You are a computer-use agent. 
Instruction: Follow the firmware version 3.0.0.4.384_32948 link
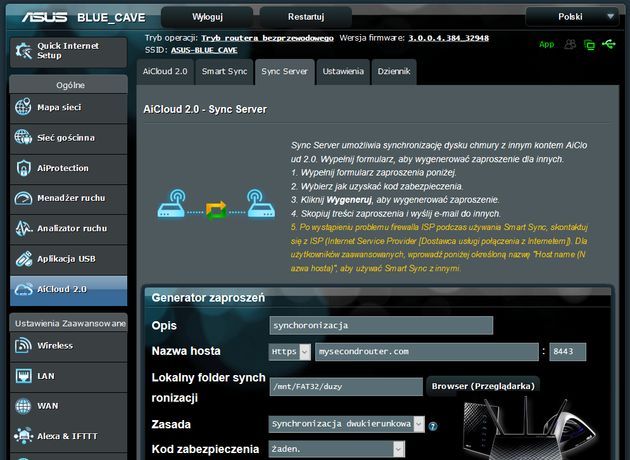coord(448,38)
